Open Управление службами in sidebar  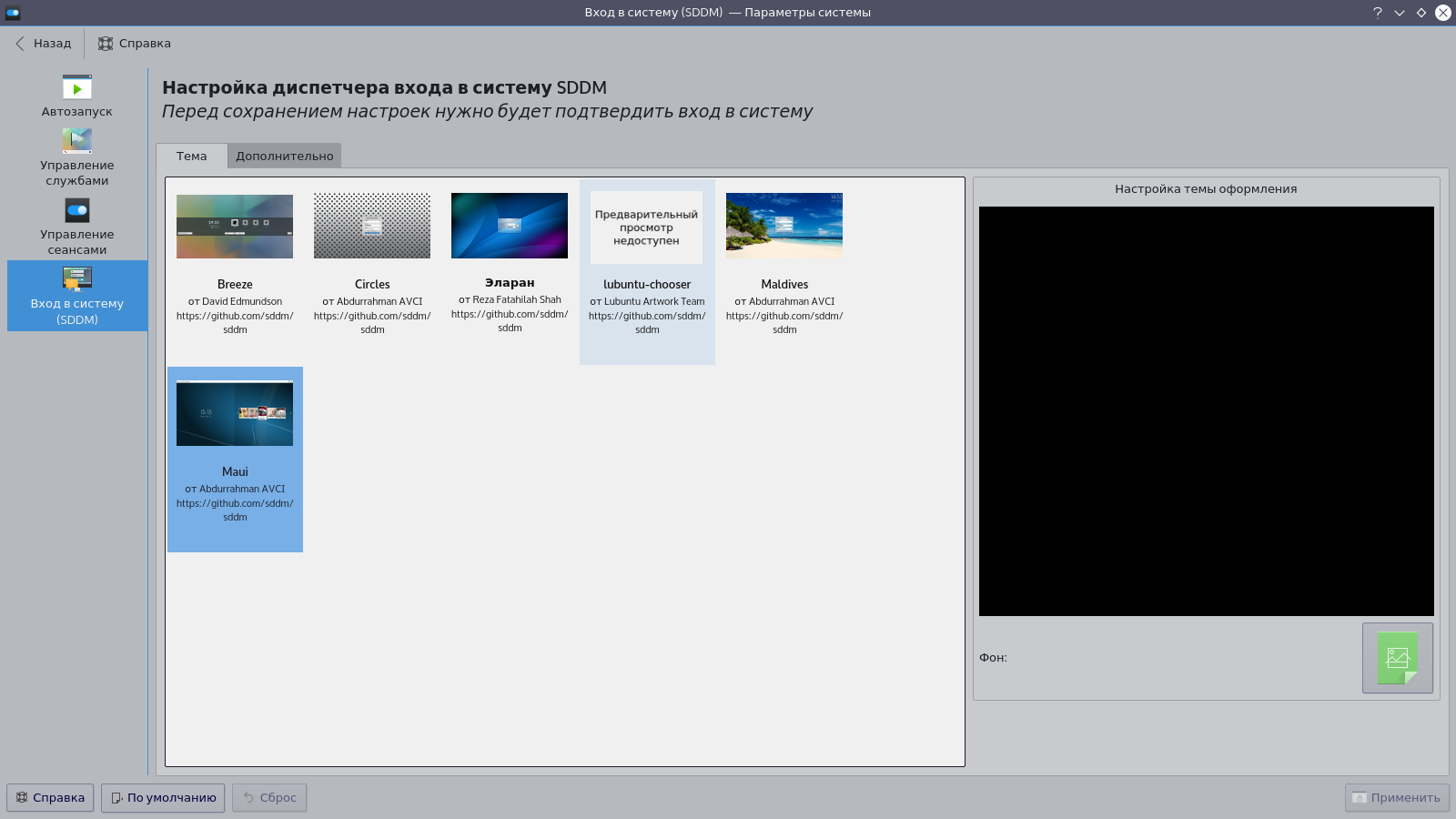click(76, 157)
